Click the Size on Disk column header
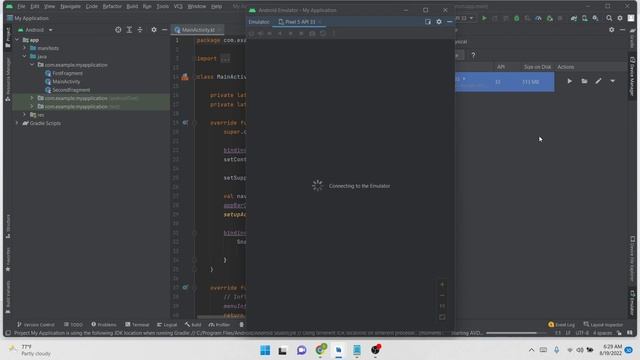640x360 pixels. click(x=537, y=67)
